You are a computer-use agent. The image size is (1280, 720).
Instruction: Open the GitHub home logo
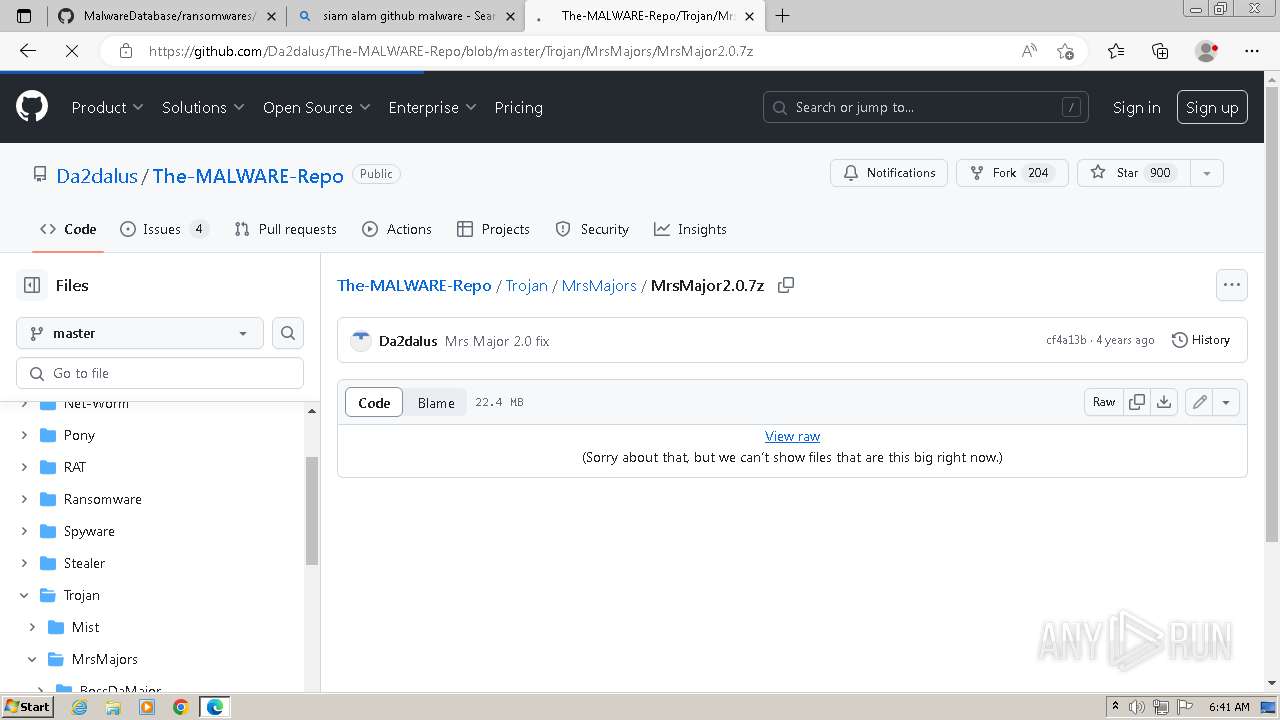tap(32, 107)
